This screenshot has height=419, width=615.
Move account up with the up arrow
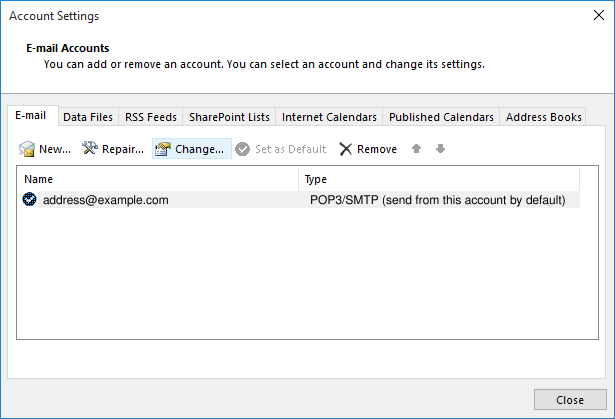point(417,149)
